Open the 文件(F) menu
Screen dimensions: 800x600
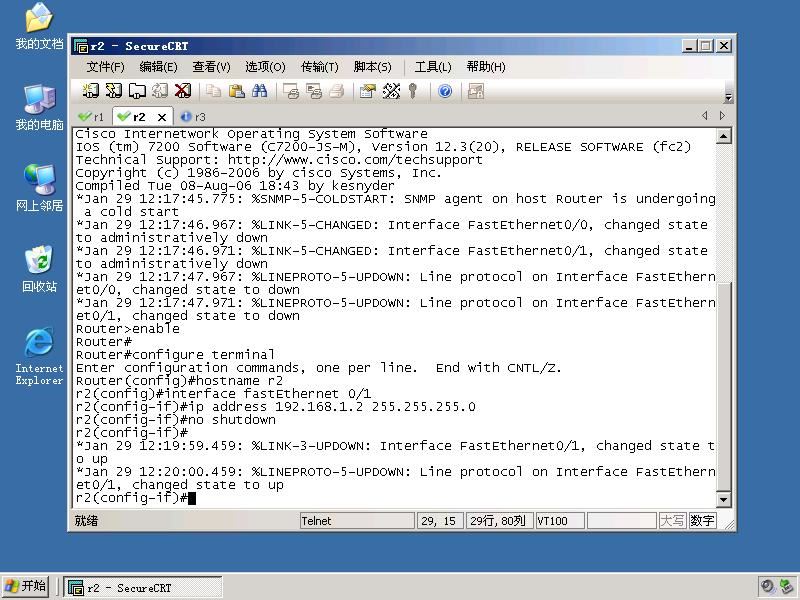pos(105,67)
